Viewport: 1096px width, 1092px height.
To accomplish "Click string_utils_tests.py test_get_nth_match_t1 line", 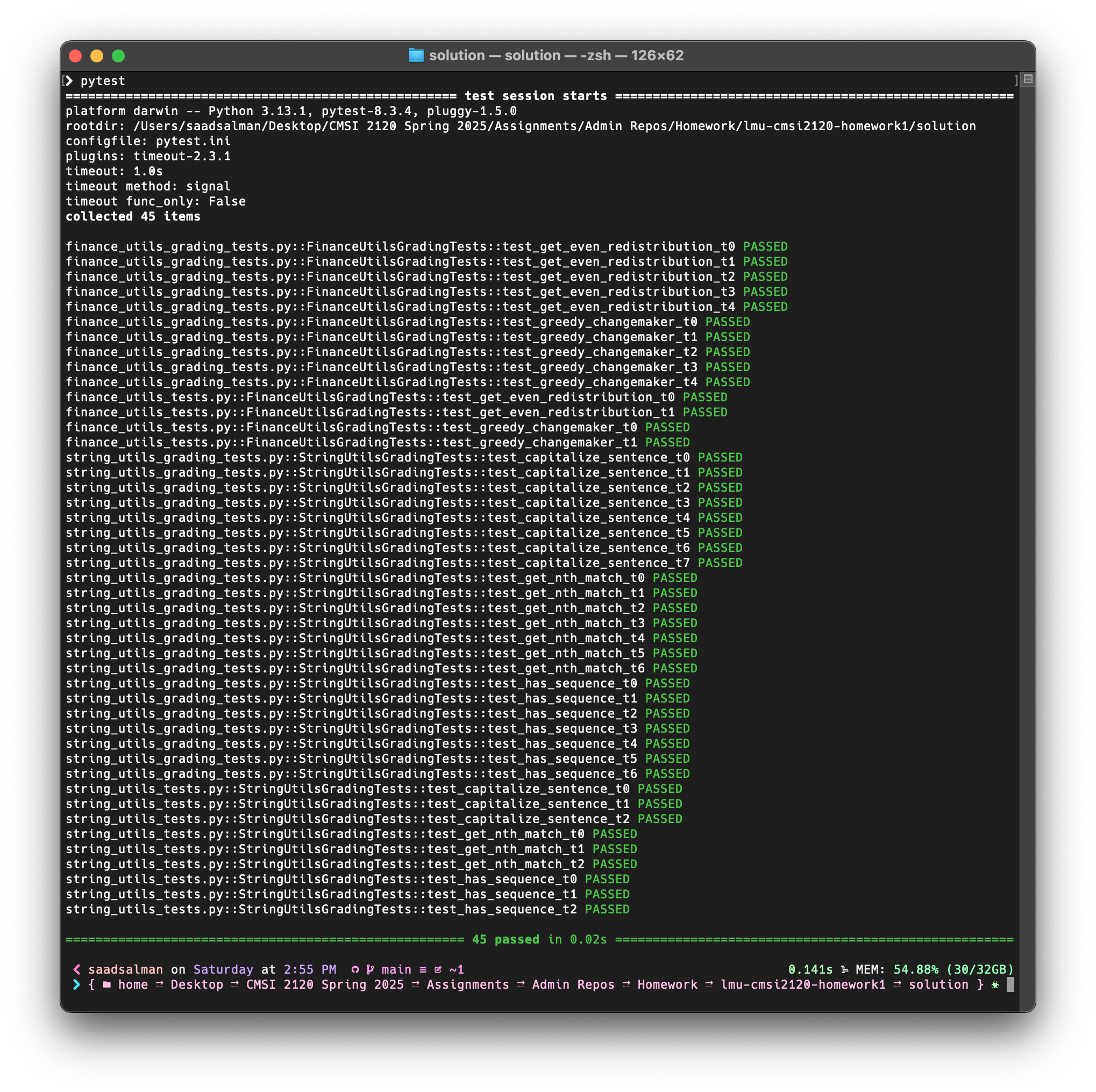I will [351, 849].
